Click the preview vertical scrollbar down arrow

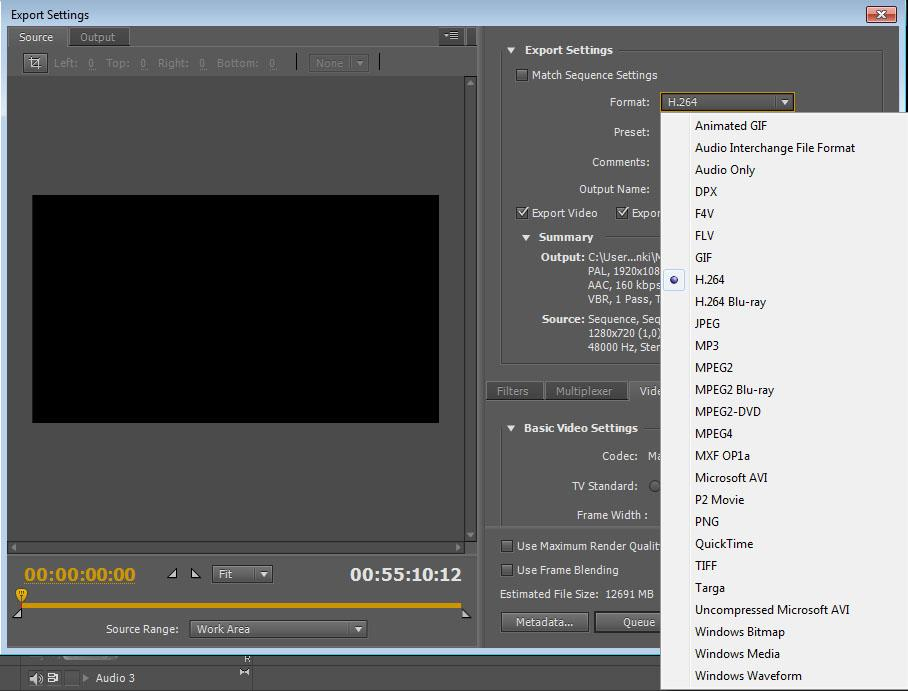(470, 535)
